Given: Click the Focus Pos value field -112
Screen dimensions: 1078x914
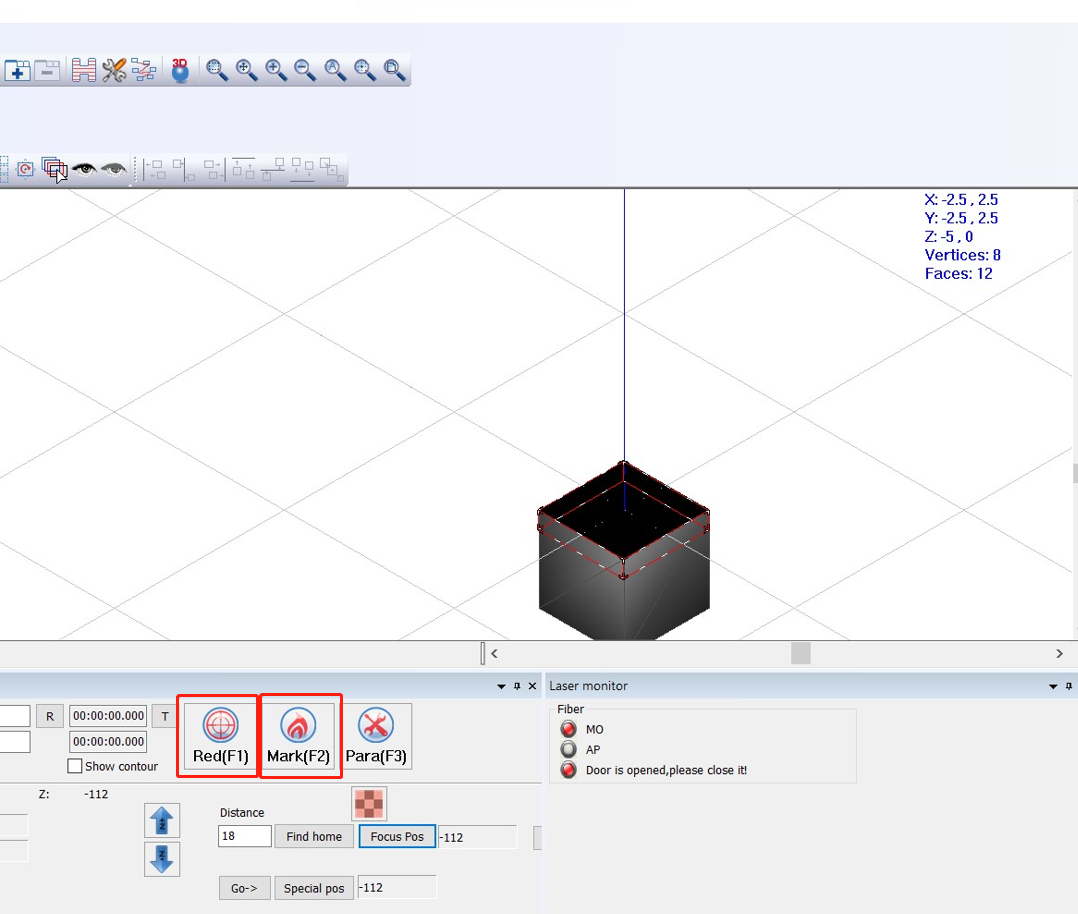Looking at the screenshot, I should (x=478, y=837).
